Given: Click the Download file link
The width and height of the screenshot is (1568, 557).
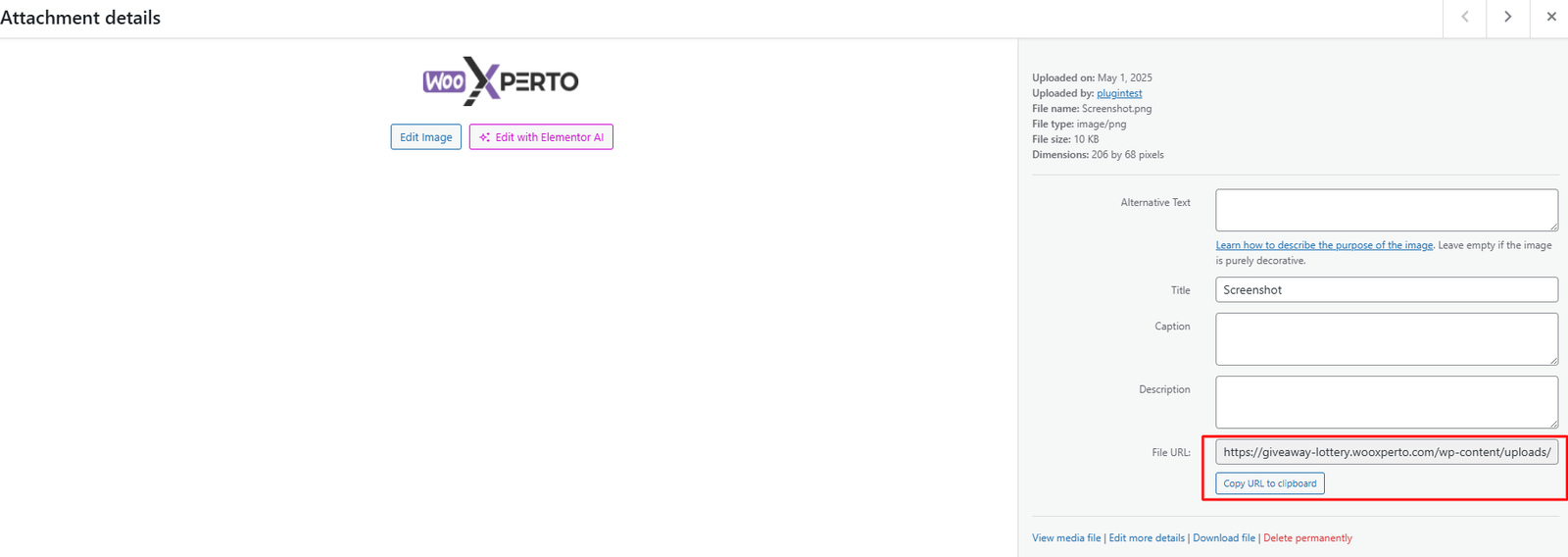Looking at the screenshot, I should 1223,537.
